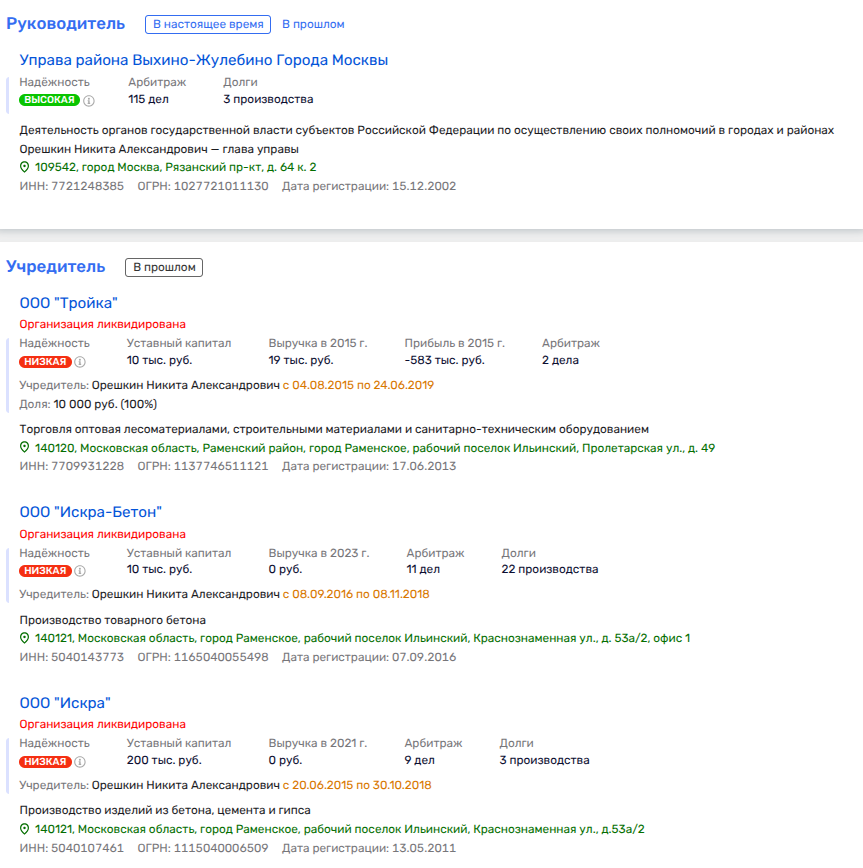Image resolution: width=863 pixels, height=868 pixels.
Task: Open Управа района Выхино-Жулебино organization page
Action: click(204, 60)
